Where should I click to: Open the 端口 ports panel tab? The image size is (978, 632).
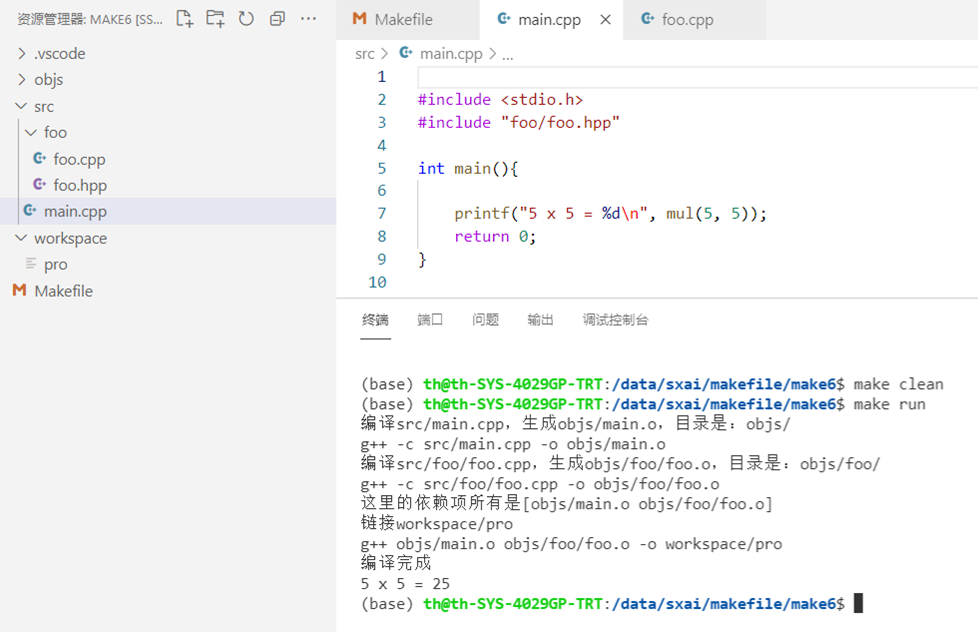coord(430,320)
